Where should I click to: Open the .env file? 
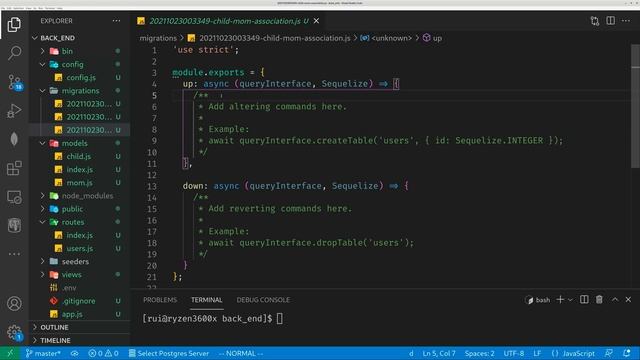tap(80, 288)
